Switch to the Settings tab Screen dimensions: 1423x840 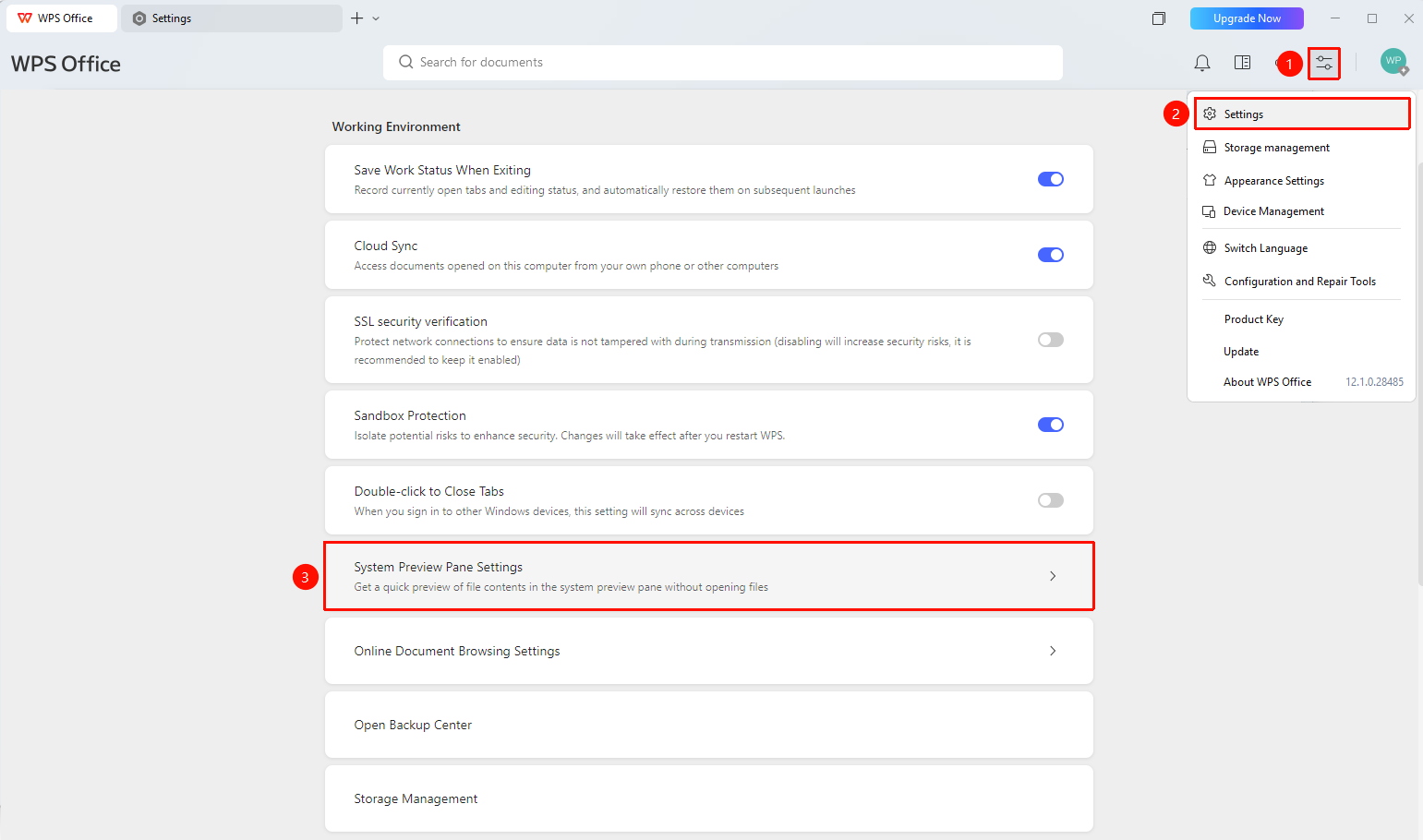[231, 18]
